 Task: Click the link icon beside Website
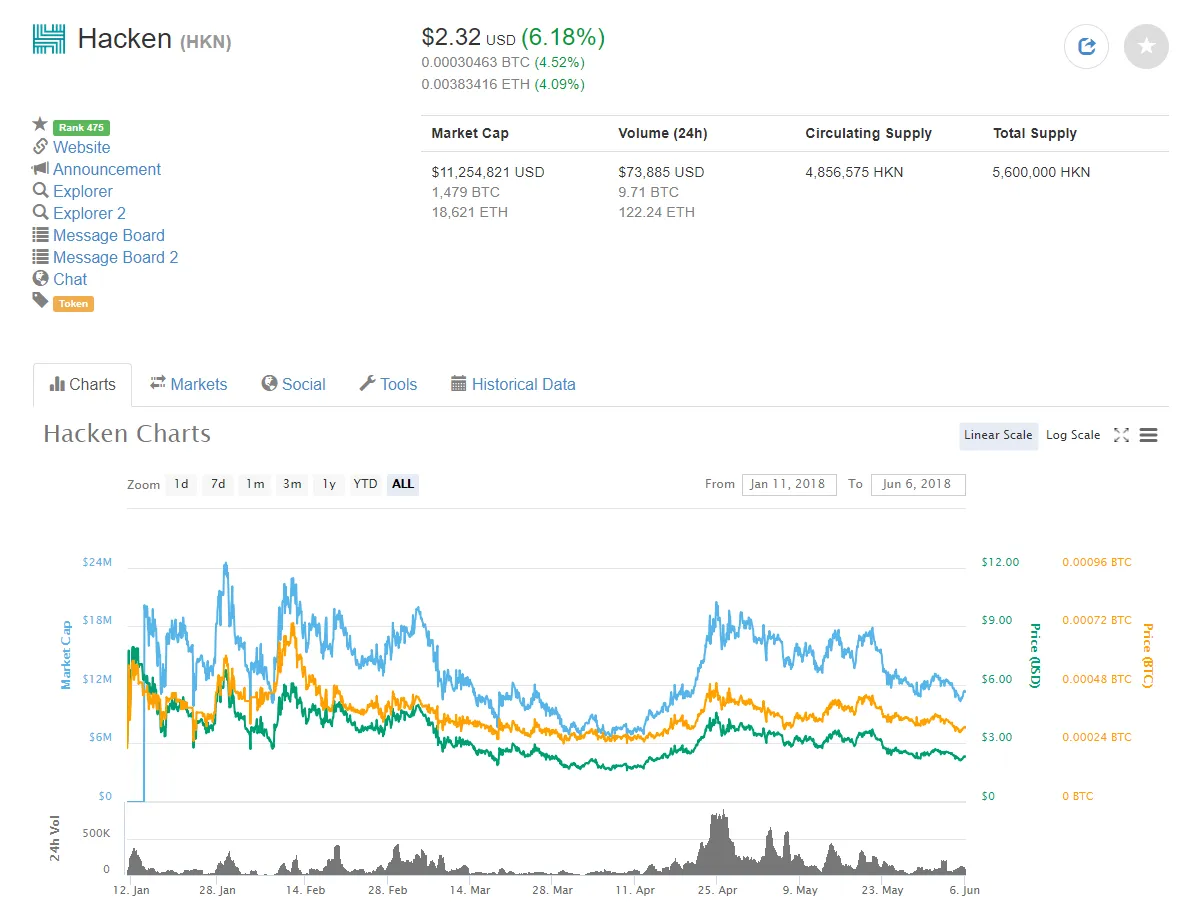point(40,147)
